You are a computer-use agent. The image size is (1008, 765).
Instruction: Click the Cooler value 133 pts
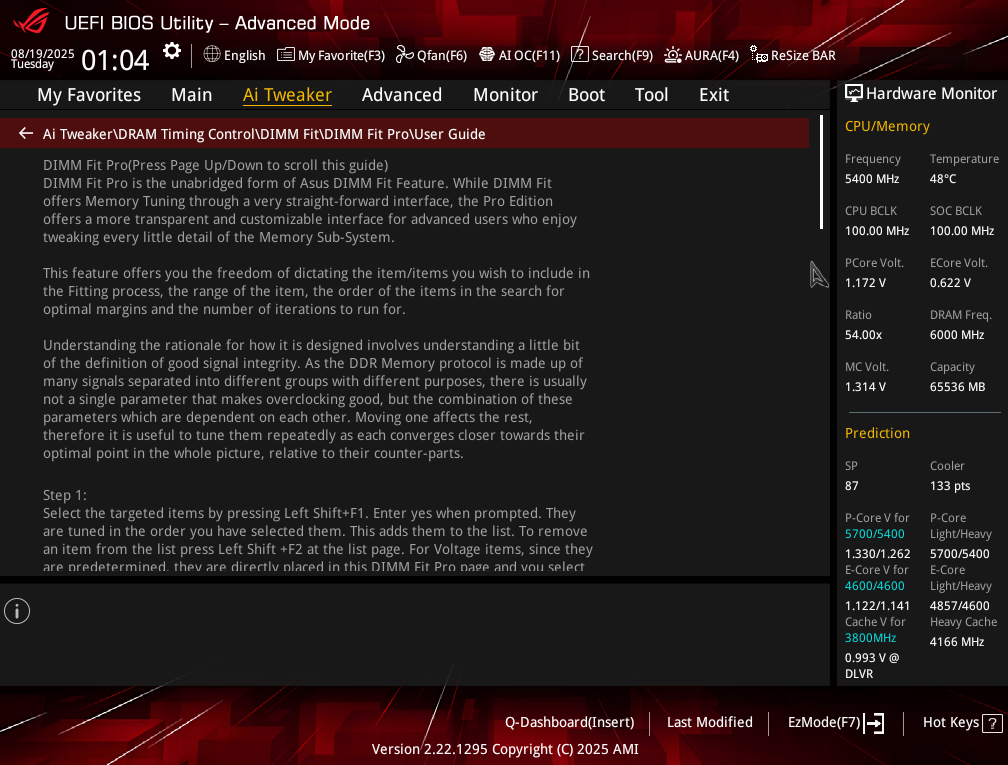[950, 486]
